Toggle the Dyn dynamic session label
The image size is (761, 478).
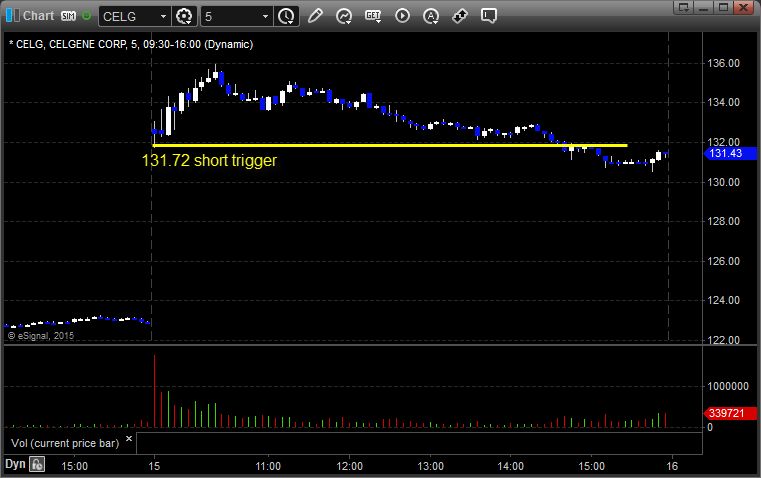coord(15,464)
